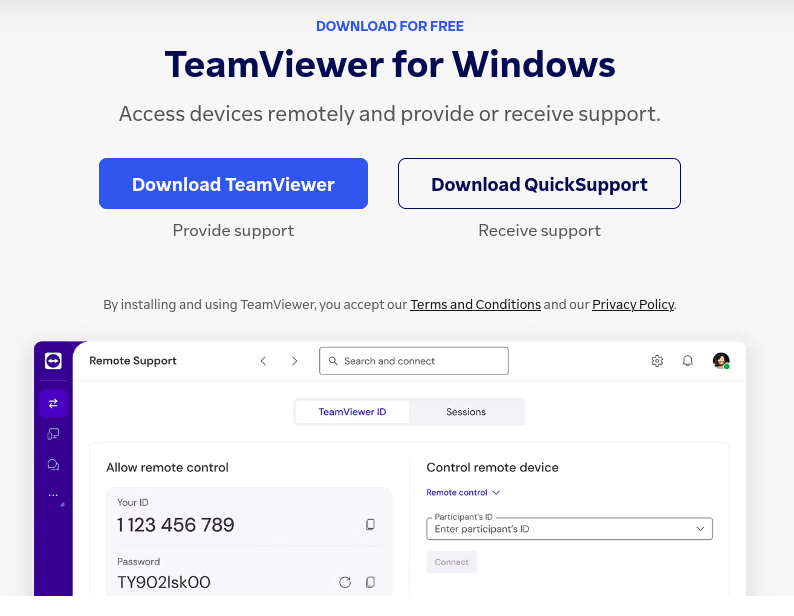This screenshot has width=794, height=616.
Task: Switch to the Sessions tab
Action: 466,412
